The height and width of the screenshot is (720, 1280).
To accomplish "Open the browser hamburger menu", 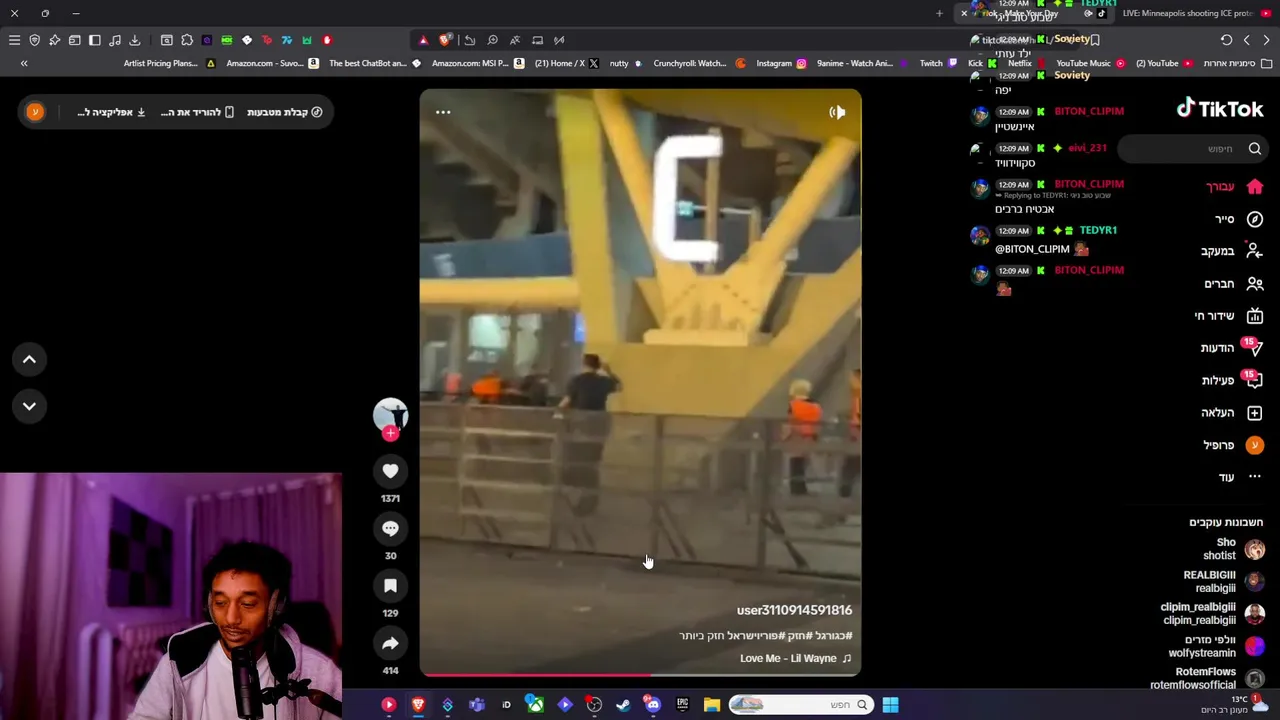I will click(x=14, y=40).
